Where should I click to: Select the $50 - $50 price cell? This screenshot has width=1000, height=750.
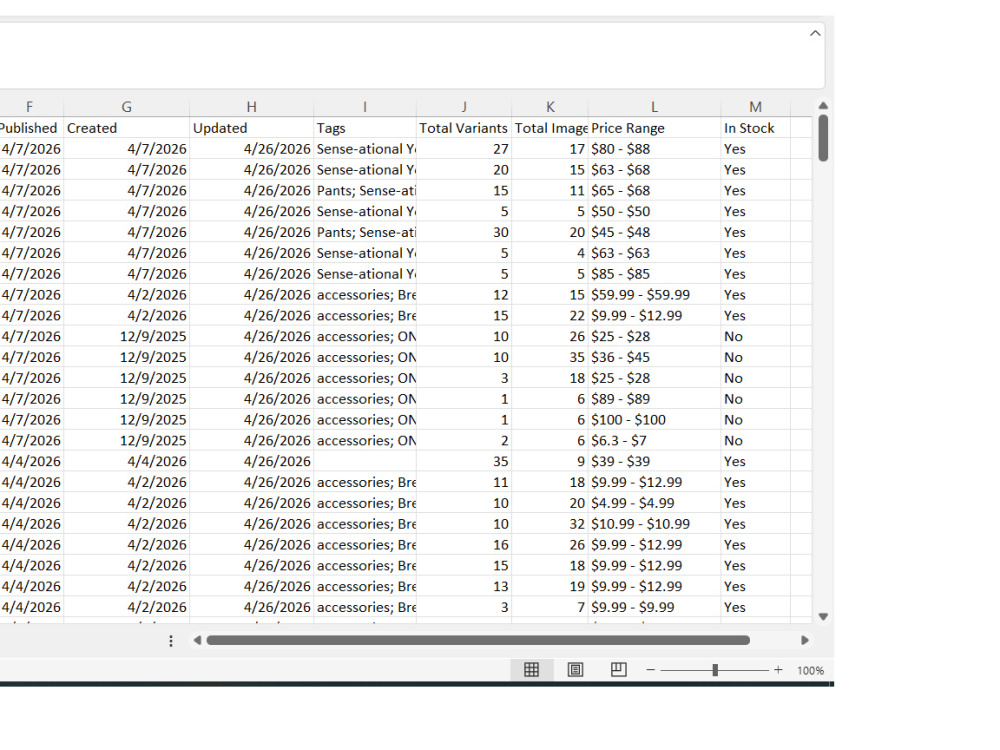pos(654,212)
